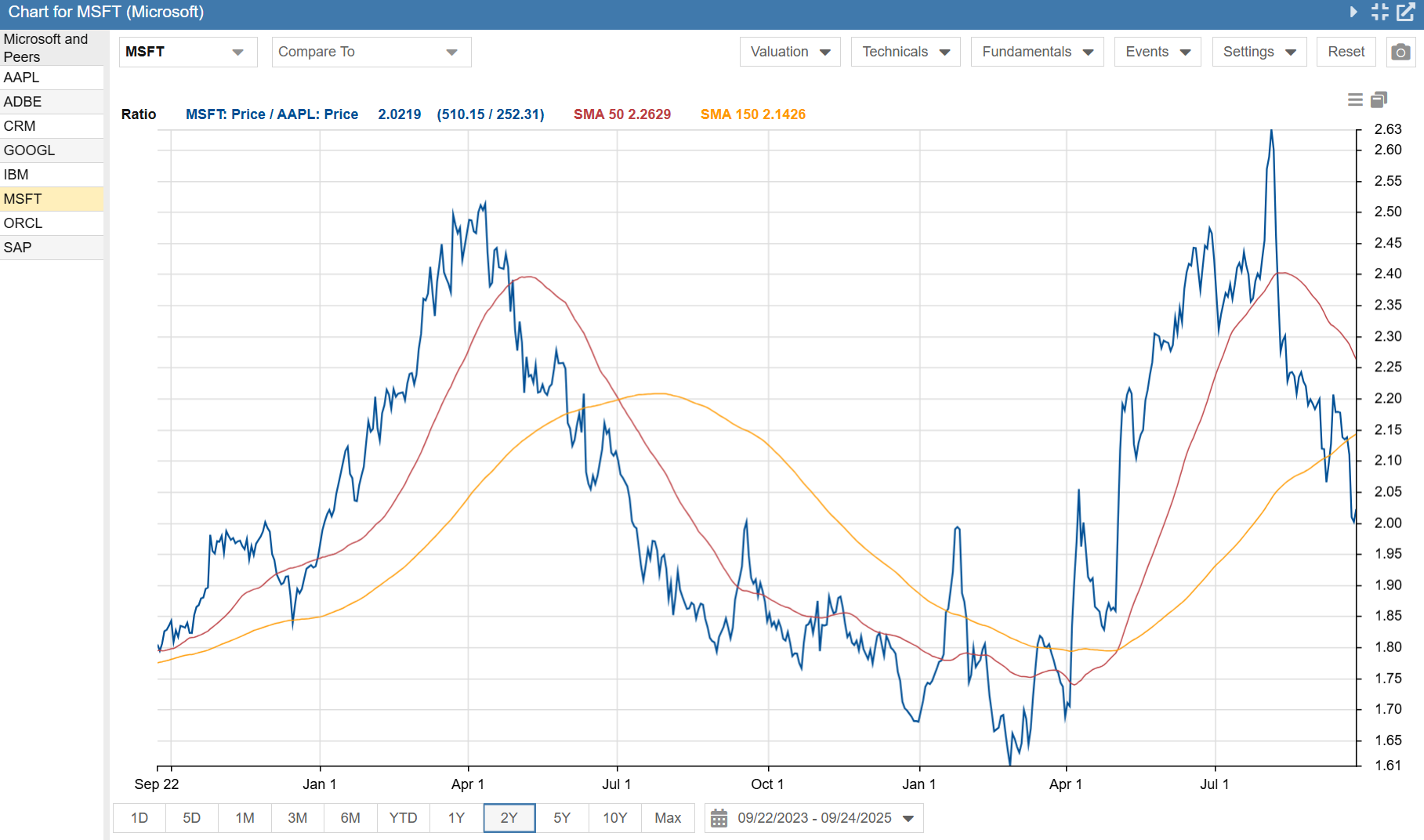Open the Fundamentals menu
This screenshot has width=1424, height=840.
(x=1037, y=52)
